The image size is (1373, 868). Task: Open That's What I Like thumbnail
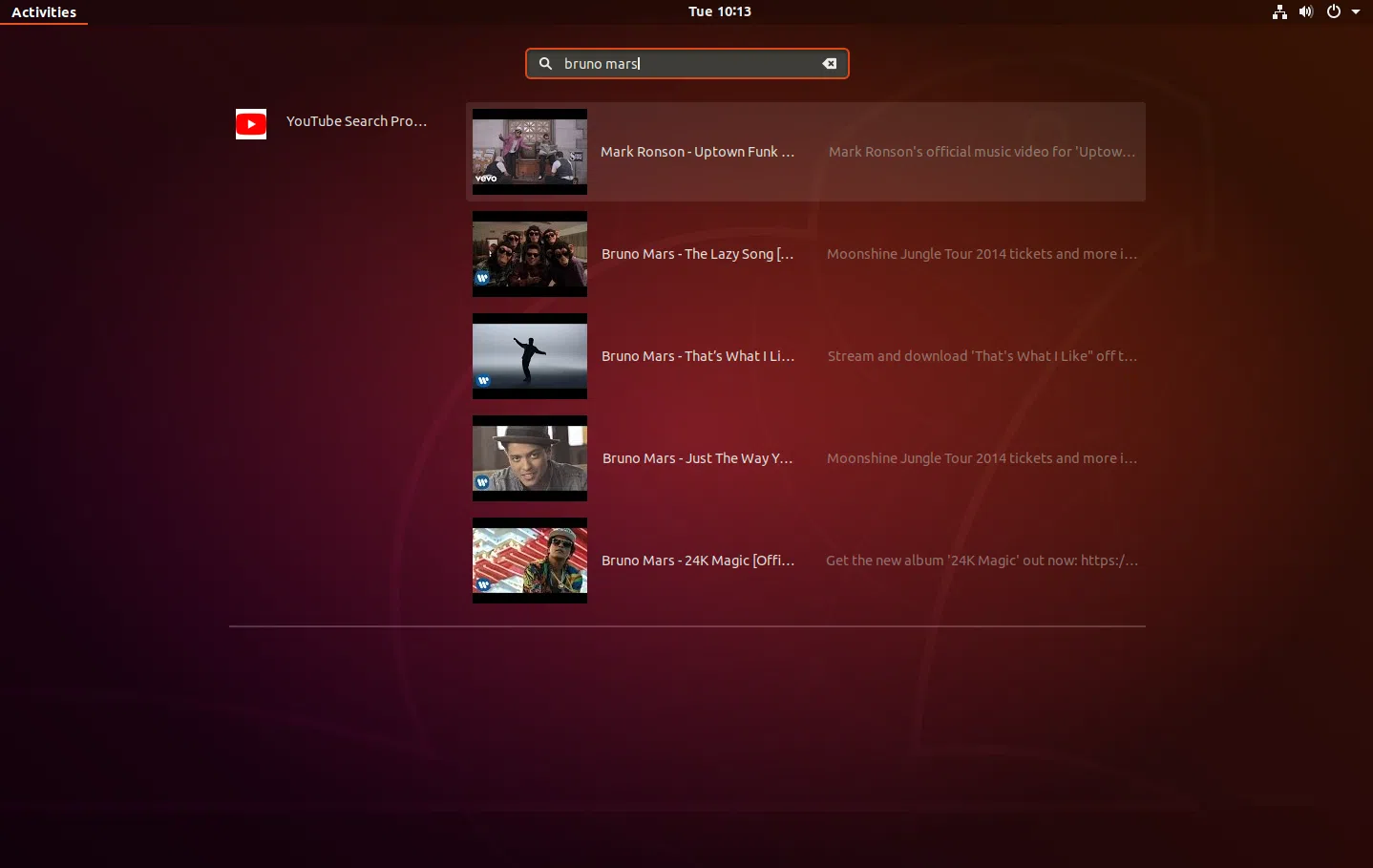tap(530, 356)
